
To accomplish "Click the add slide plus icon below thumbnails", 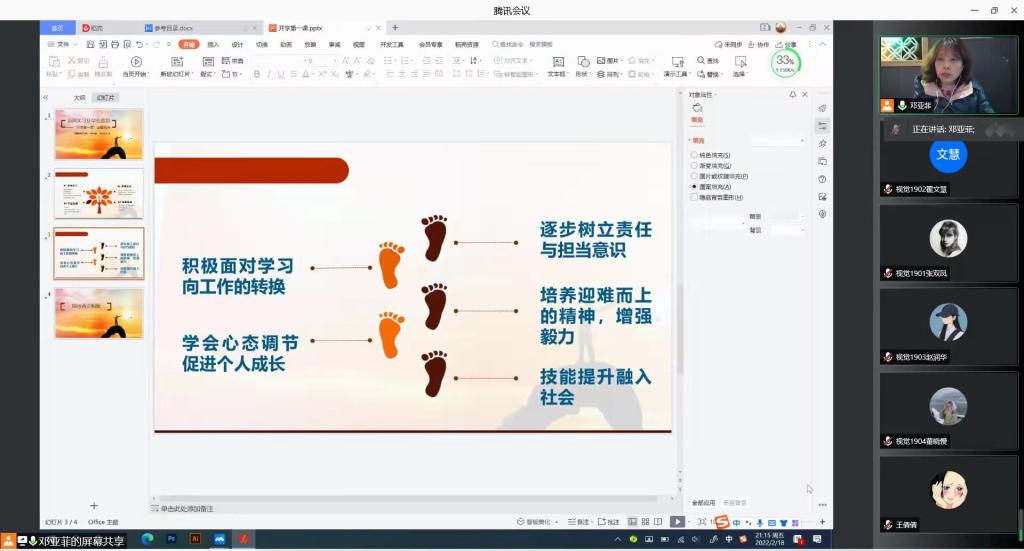I will 94,506.
